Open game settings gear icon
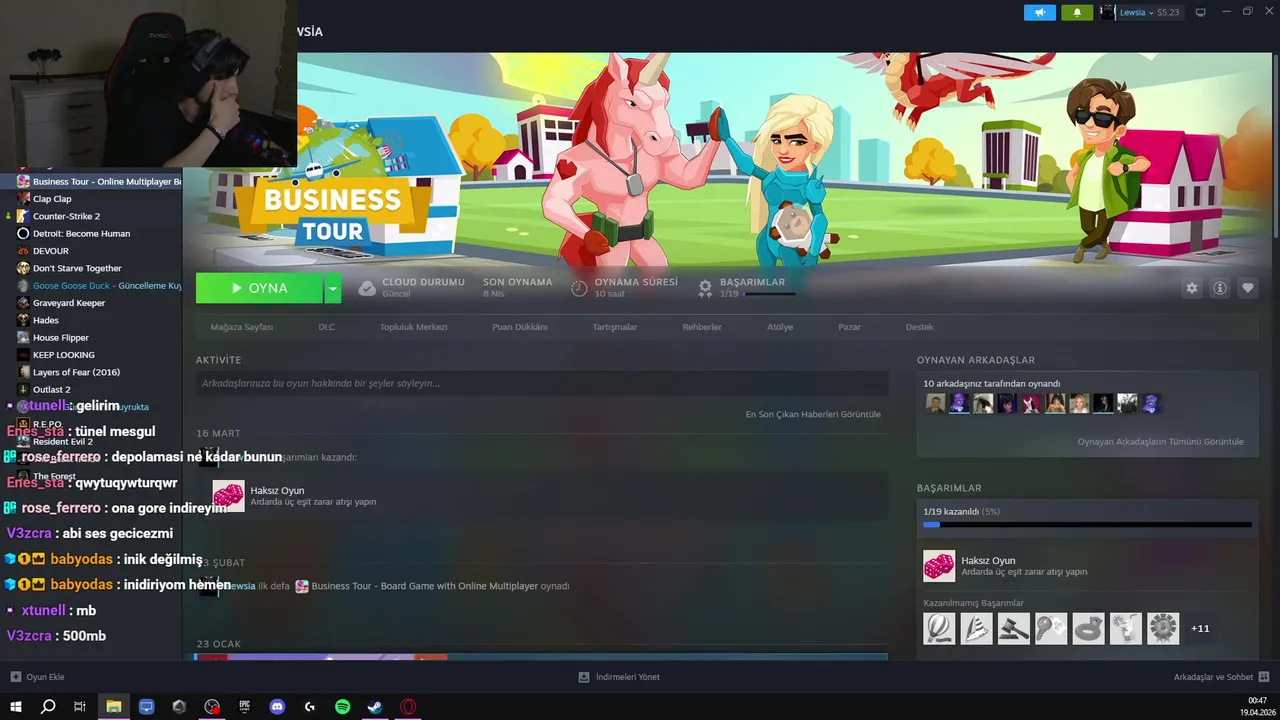This screenshot has width=1280, height=720. pyautogui.click(x=1191, y=288)
